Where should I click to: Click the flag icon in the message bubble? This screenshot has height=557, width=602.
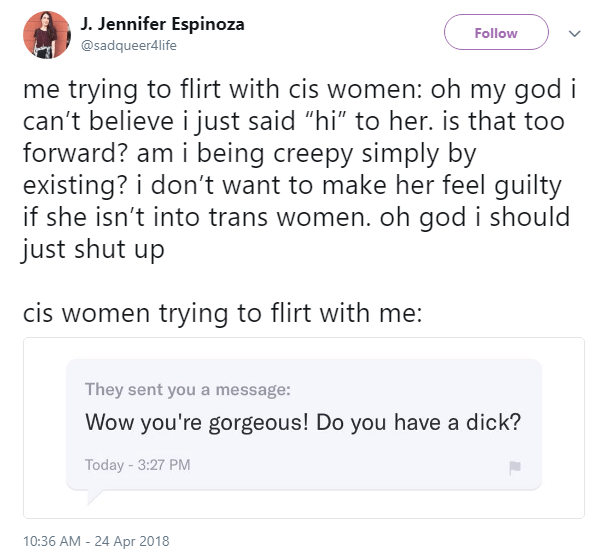516,466
